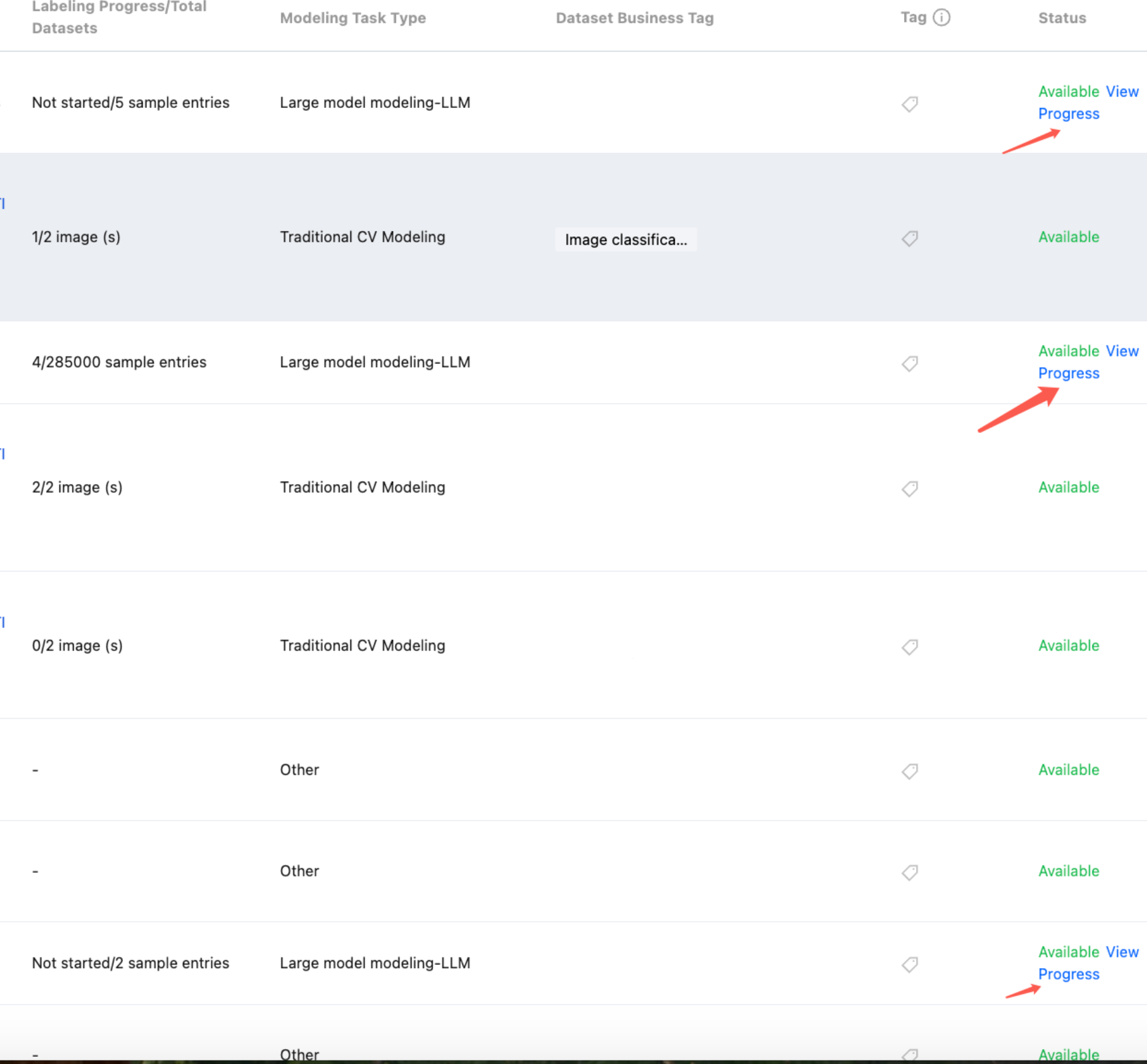Click the Status column header
This screenshot has width=1147, height=1064.
(x=1062, y=18)
